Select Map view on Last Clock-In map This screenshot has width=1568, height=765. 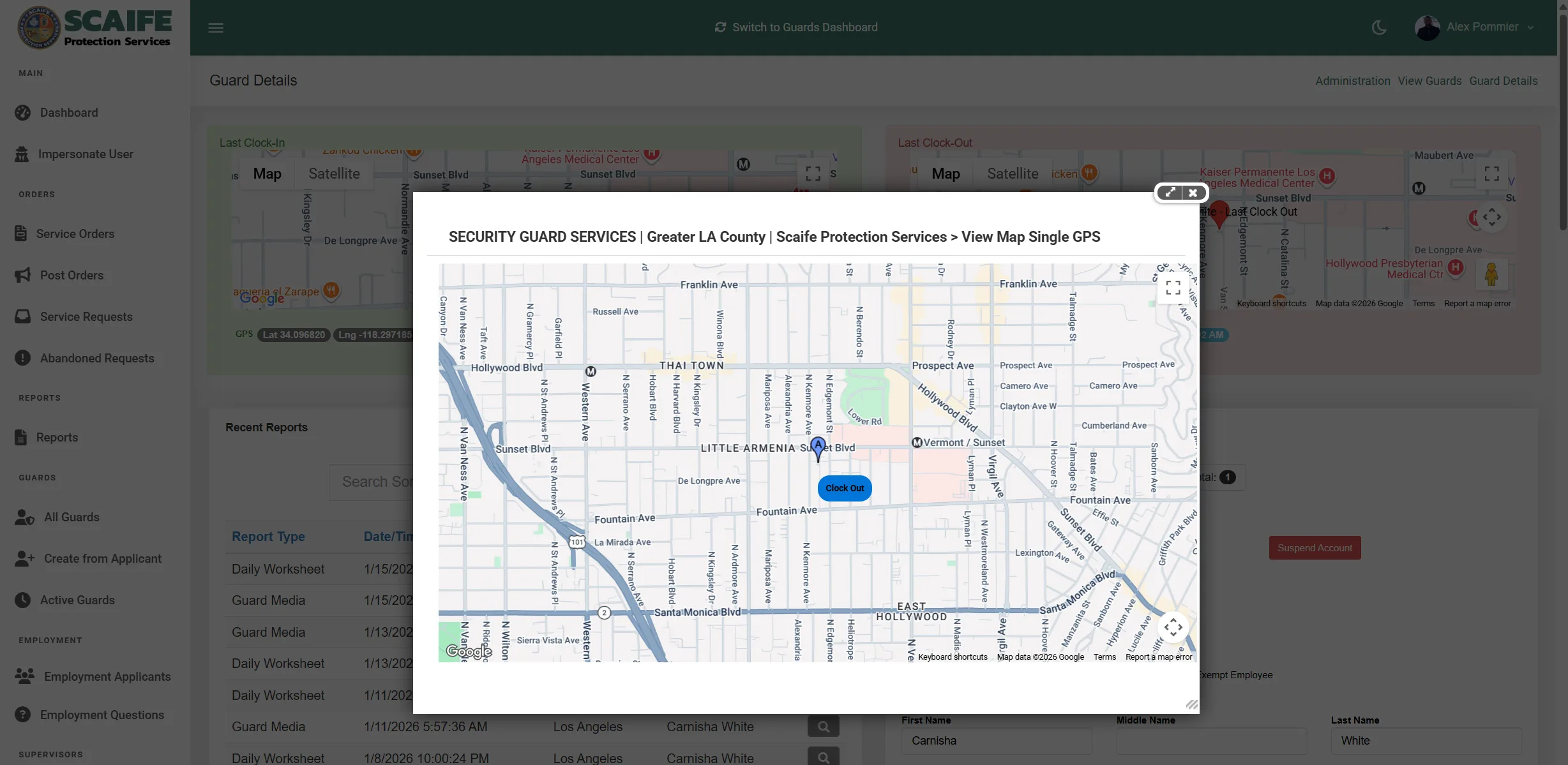coord(267,174)
